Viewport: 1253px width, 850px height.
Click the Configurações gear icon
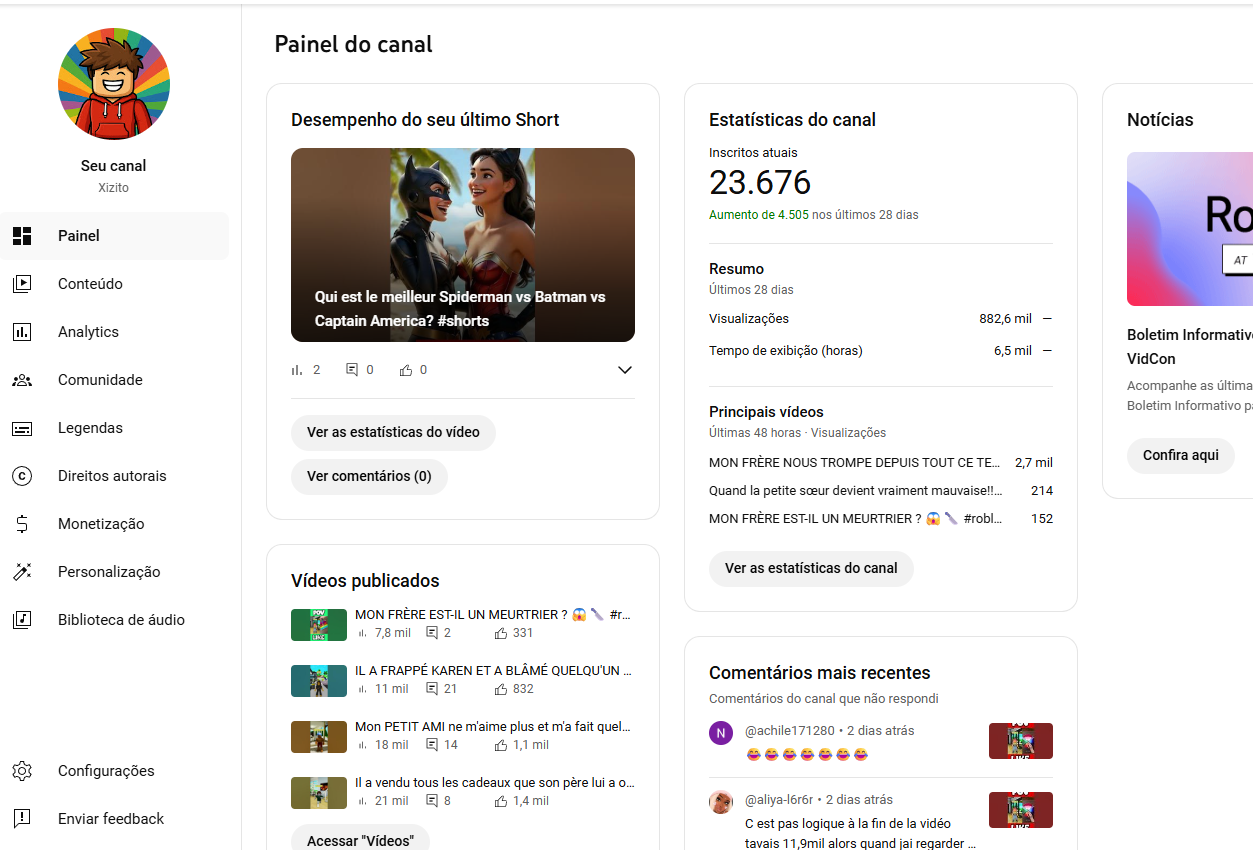(22, 771)
